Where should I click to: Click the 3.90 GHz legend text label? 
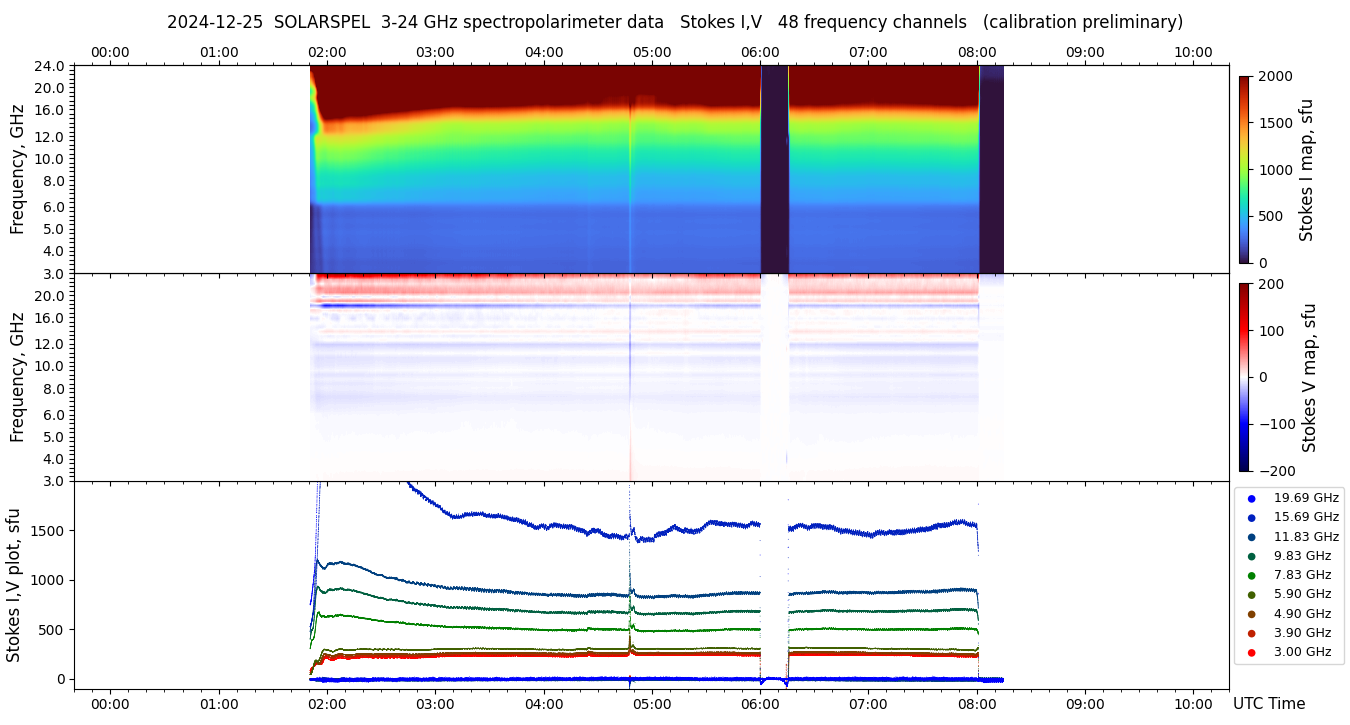pos(1302,633)
